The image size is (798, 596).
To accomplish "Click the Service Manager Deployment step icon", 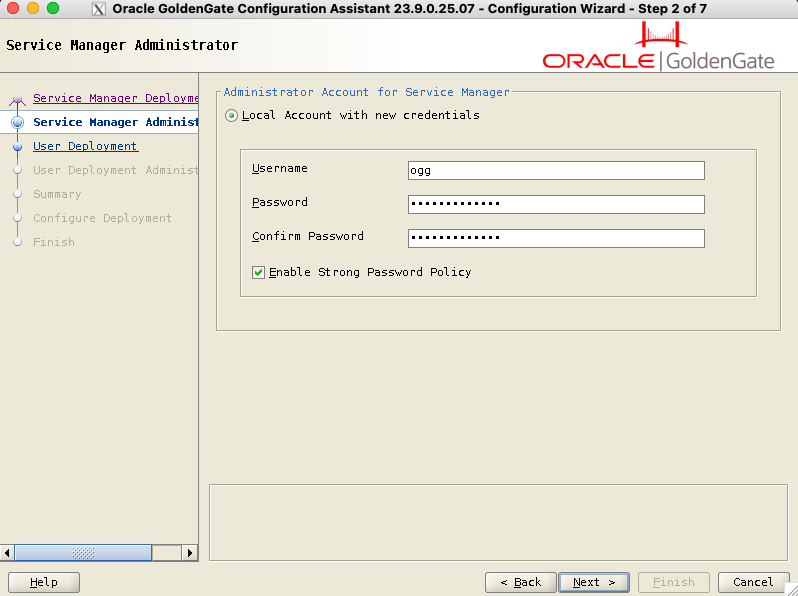I will coord(17,99).
